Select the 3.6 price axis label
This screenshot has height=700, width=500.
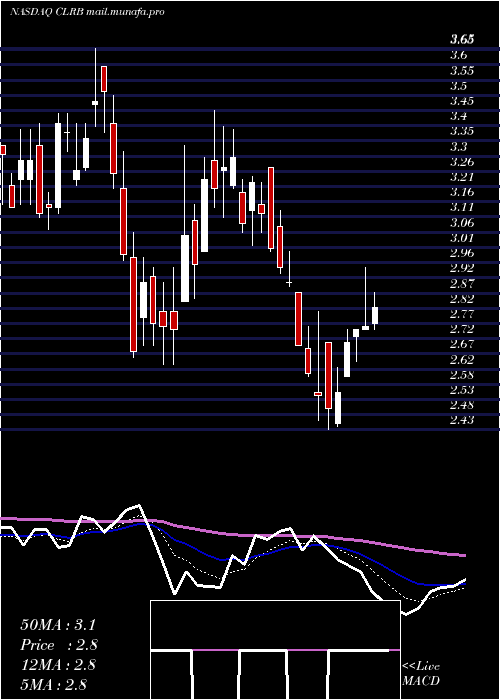pyautogui.click(x=459, y=55)
